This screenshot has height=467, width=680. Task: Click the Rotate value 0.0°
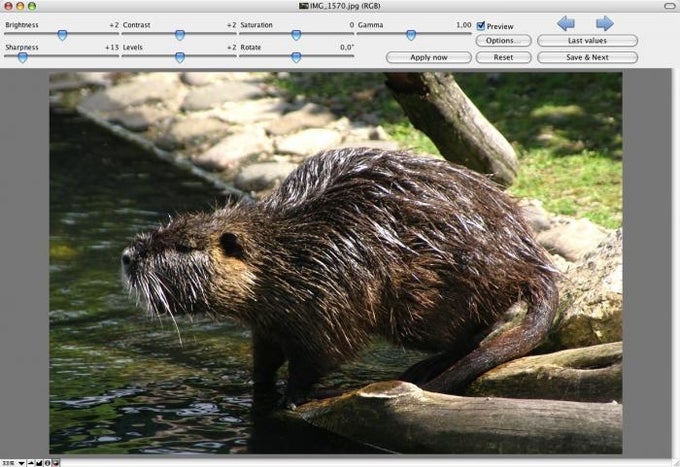coord(347,47)
